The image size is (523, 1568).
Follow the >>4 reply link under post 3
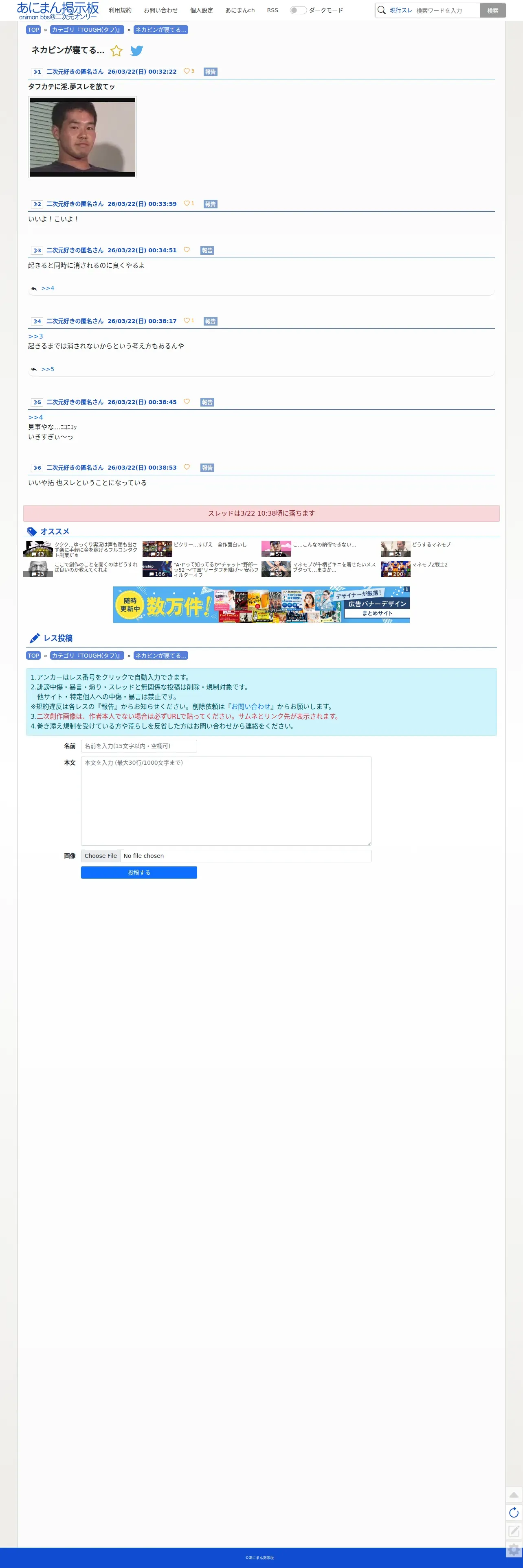[48, 289]
